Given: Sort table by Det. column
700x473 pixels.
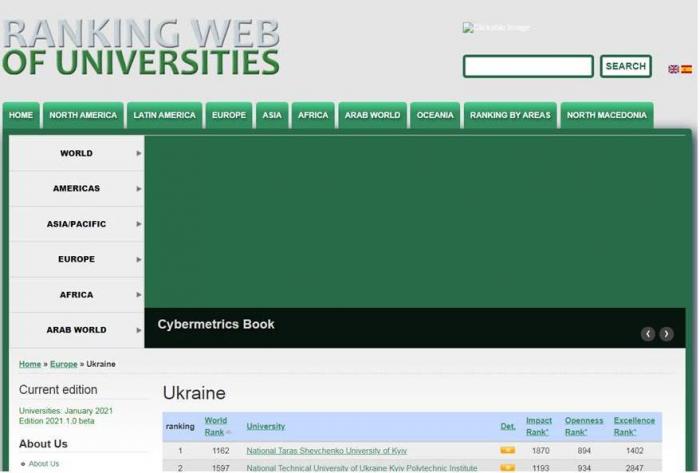Looking at the screenshot, I should (508, 426).
